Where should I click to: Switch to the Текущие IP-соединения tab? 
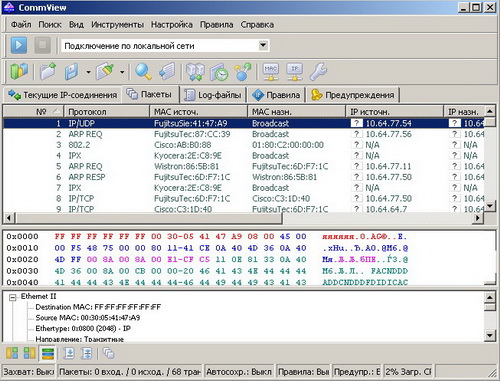[62, 95]
